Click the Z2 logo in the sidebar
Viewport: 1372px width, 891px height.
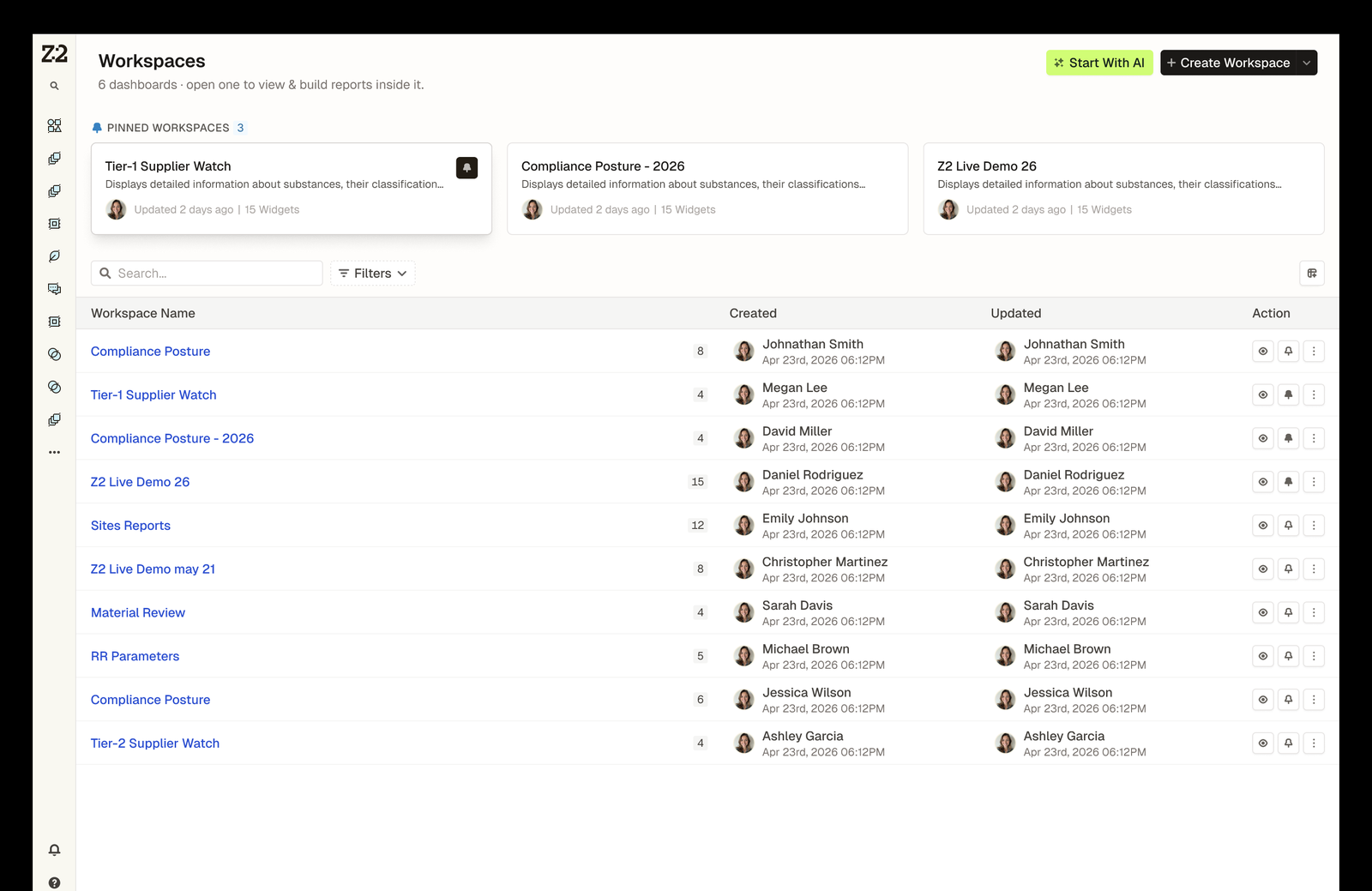coord(54,54)
